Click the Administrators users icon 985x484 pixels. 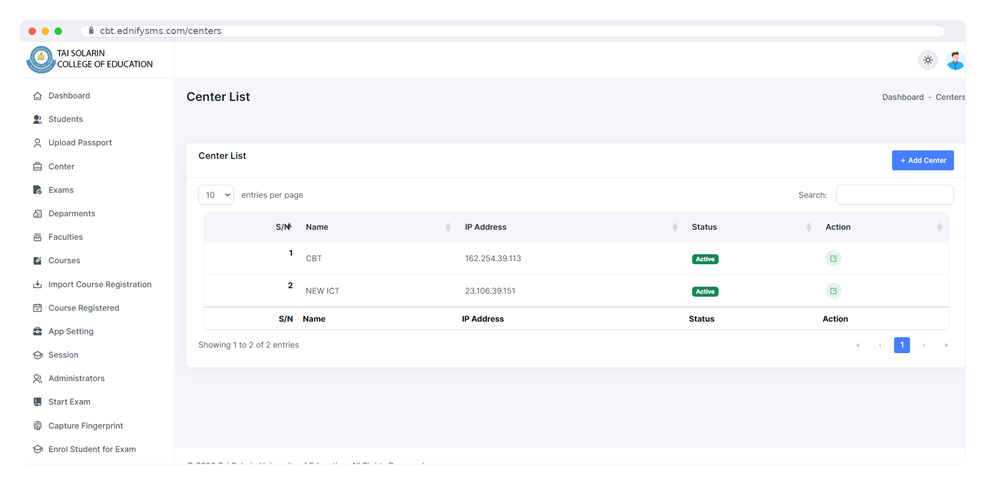coord(37,378)
